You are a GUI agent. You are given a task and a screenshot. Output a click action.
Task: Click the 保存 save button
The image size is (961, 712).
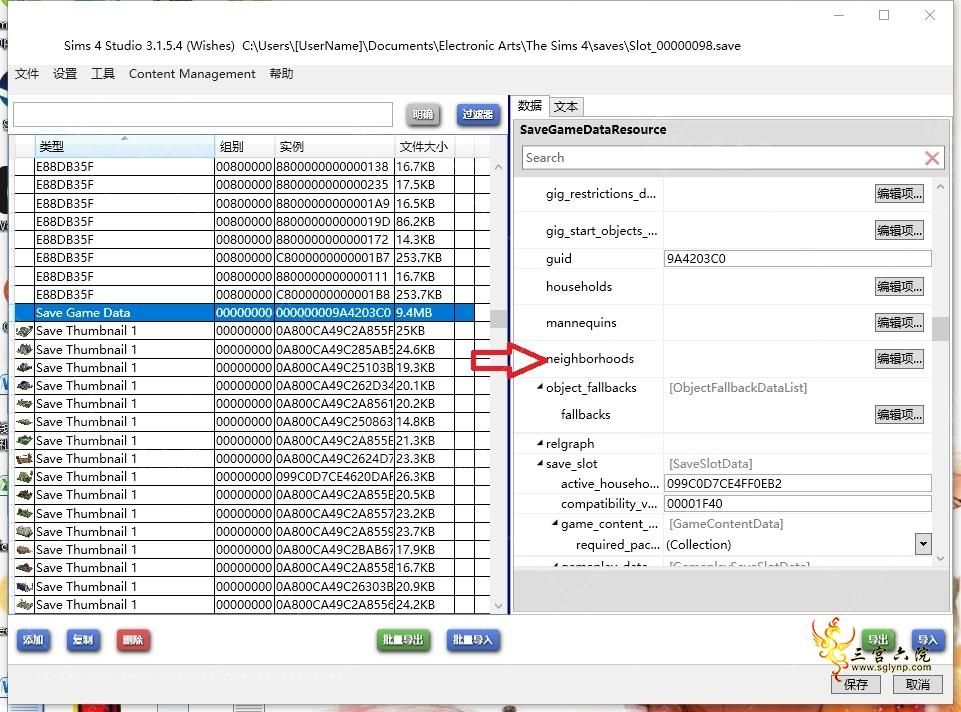tap(856, 684)
